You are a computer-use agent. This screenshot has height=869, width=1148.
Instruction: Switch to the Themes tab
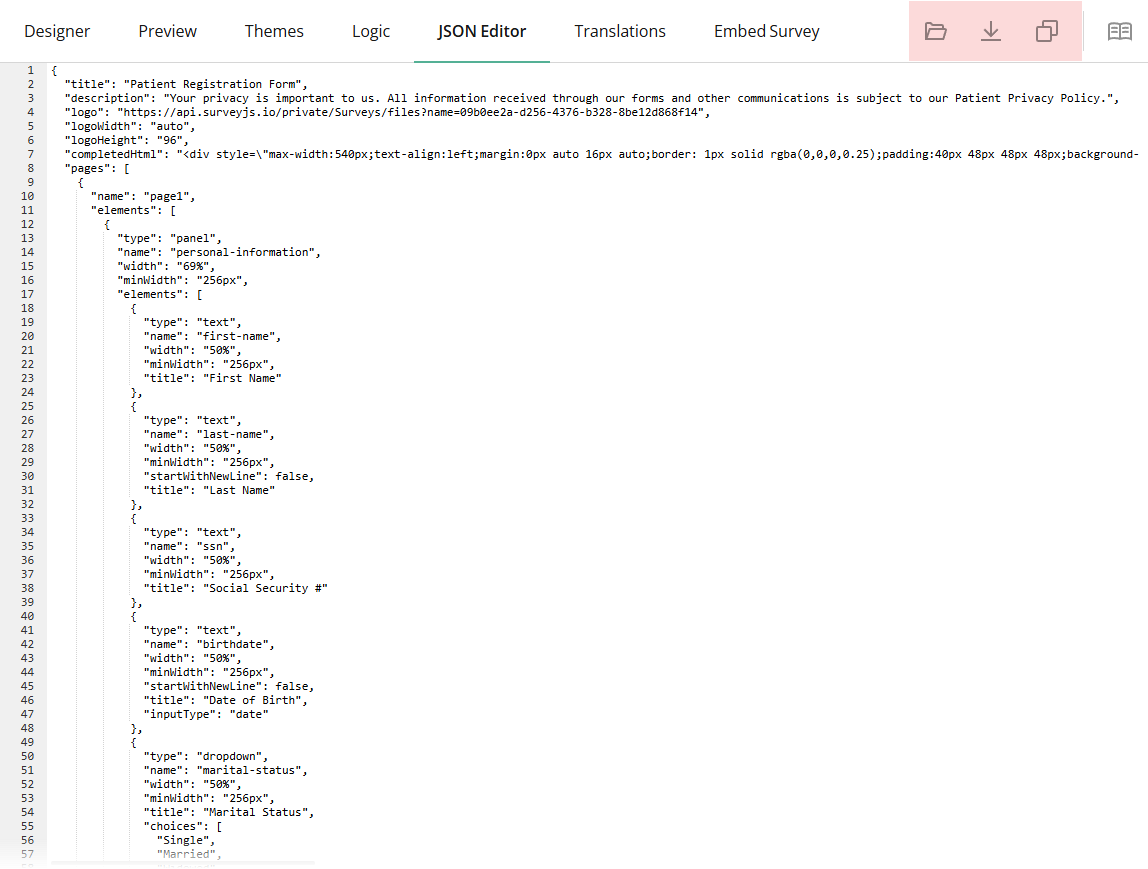pyautogui.click(x=274, y=31)
